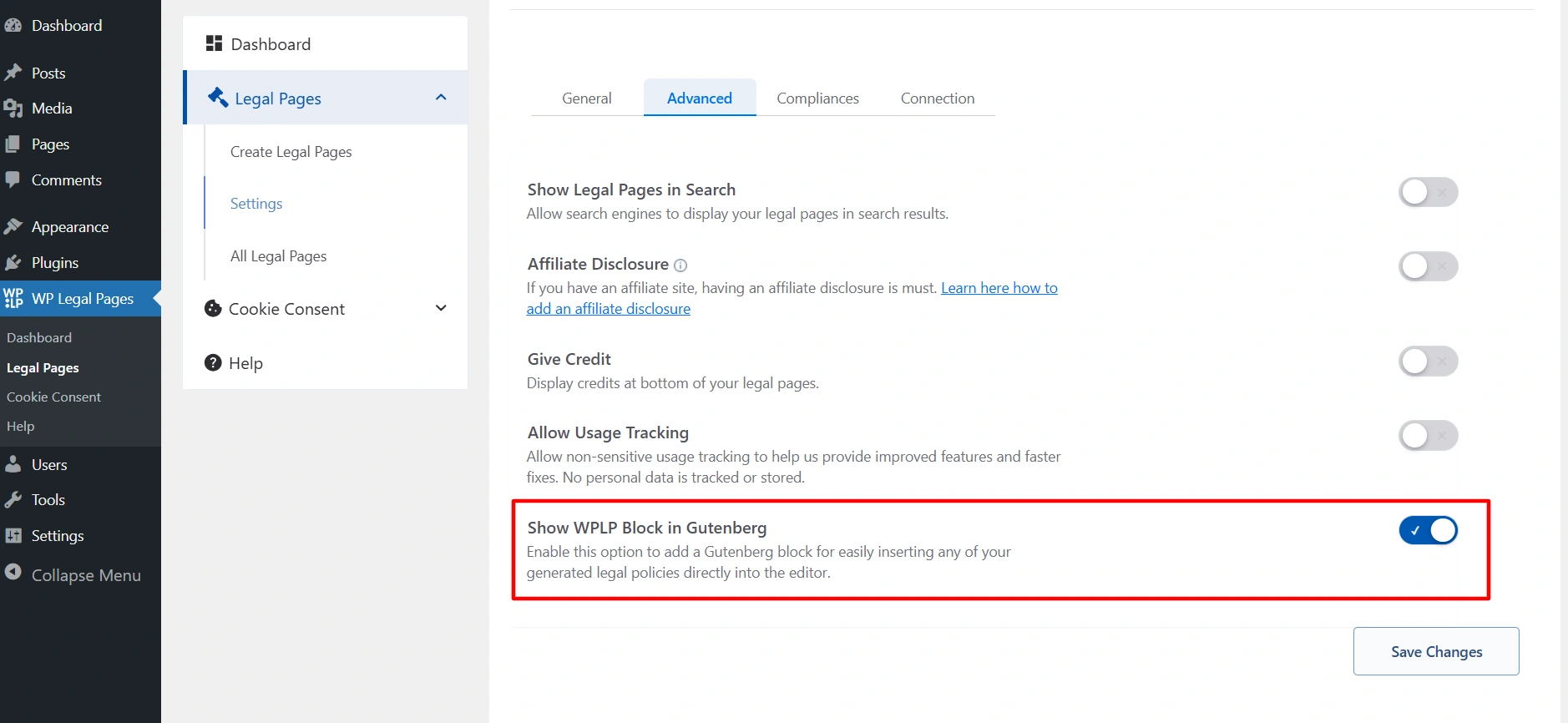Click 'Show Legal Pages in Search' title
This screenshot has height=723, width=1568.
pos(631,190)
